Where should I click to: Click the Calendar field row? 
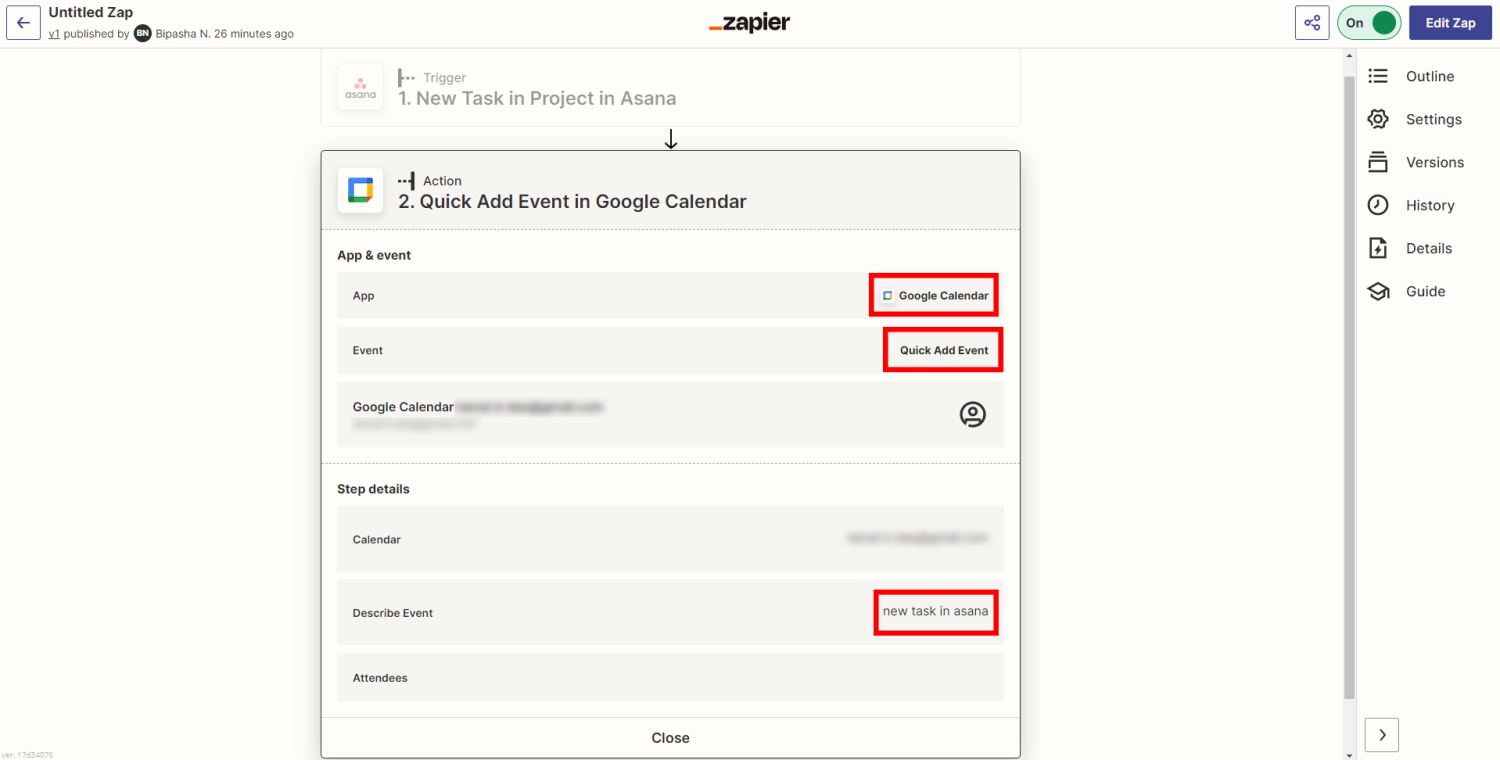670,539
